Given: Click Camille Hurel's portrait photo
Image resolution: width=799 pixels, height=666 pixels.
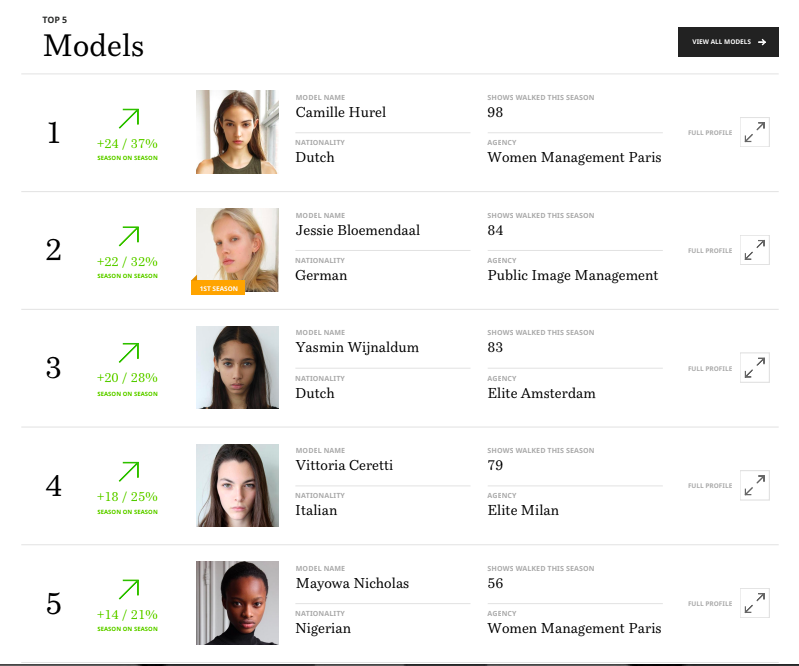Looking at the screenshot, I should click(x=237, y=132).
